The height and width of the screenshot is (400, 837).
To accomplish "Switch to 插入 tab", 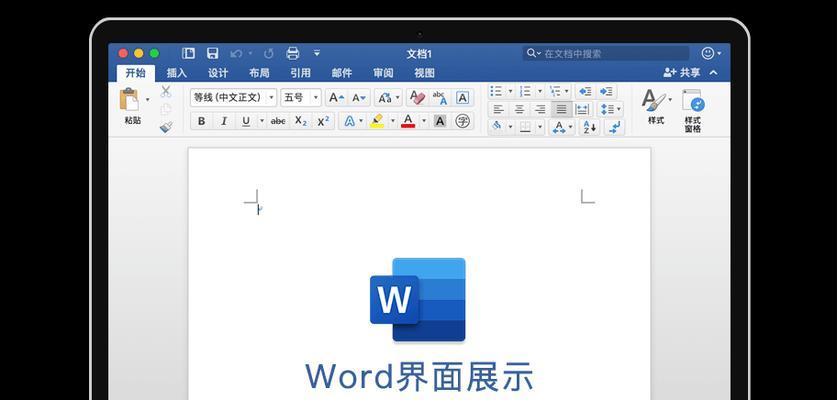I will pyautogui.click(x=177, y=73).
